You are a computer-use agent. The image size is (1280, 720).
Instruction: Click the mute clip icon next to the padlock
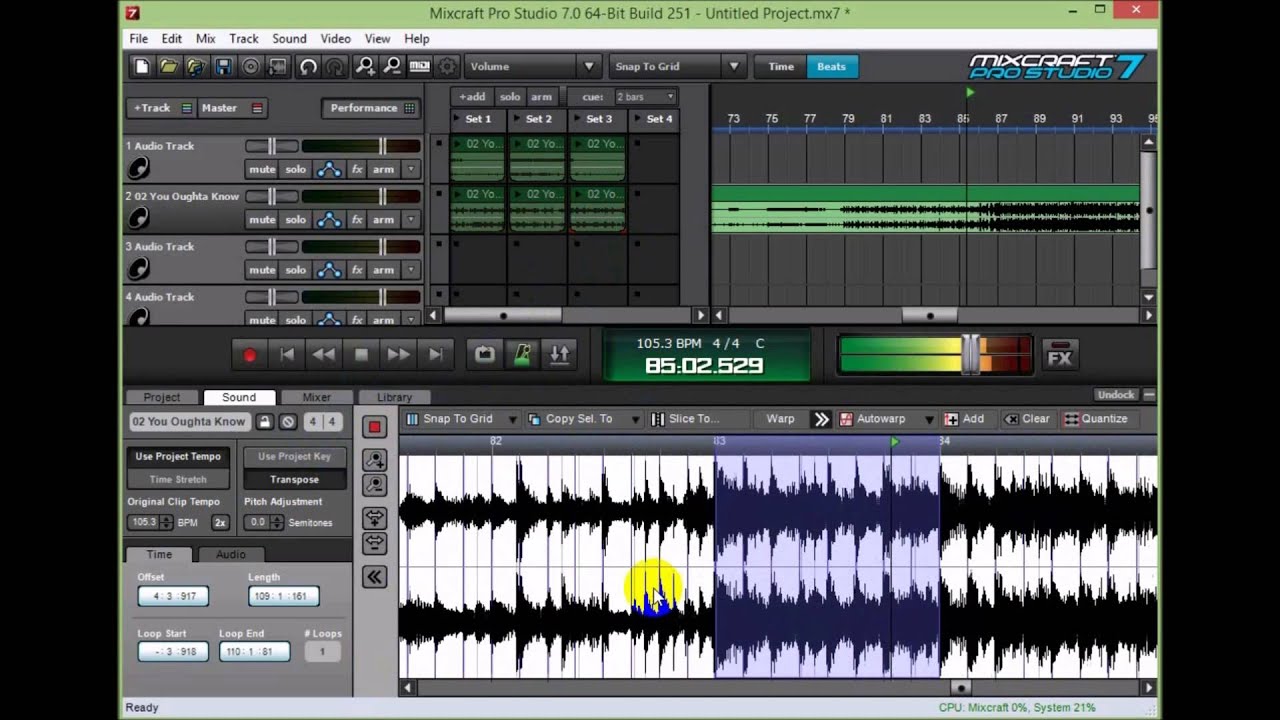coord(287,422)
